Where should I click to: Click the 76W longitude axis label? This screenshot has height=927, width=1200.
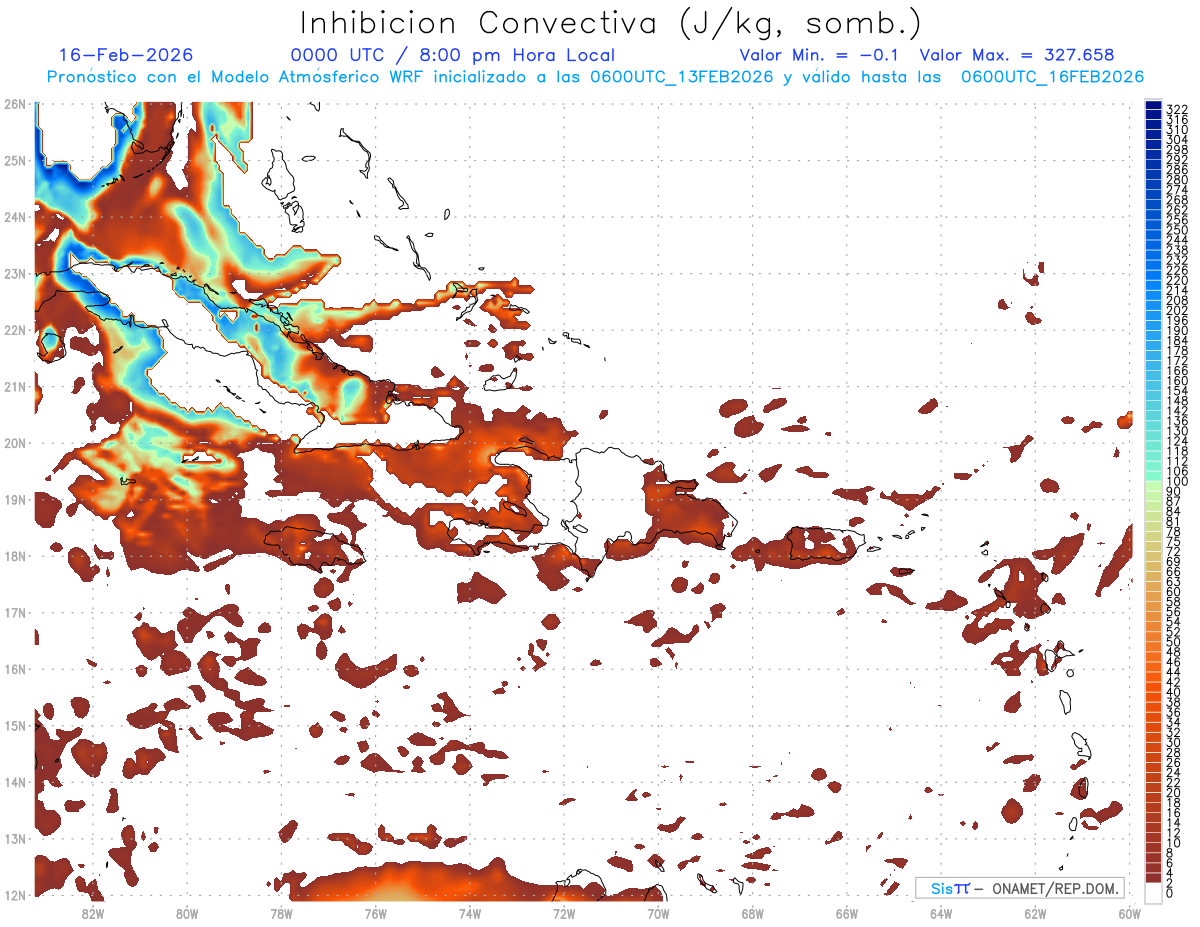click(x=375, y=913)
